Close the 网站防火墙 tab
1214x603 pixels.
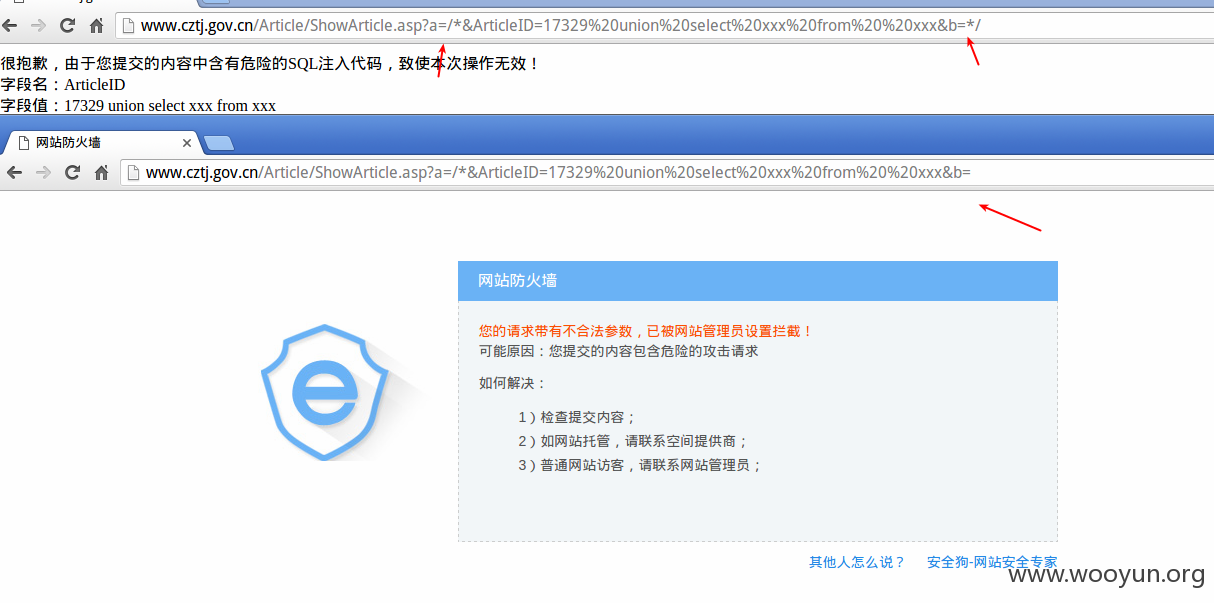pos(186,143)
